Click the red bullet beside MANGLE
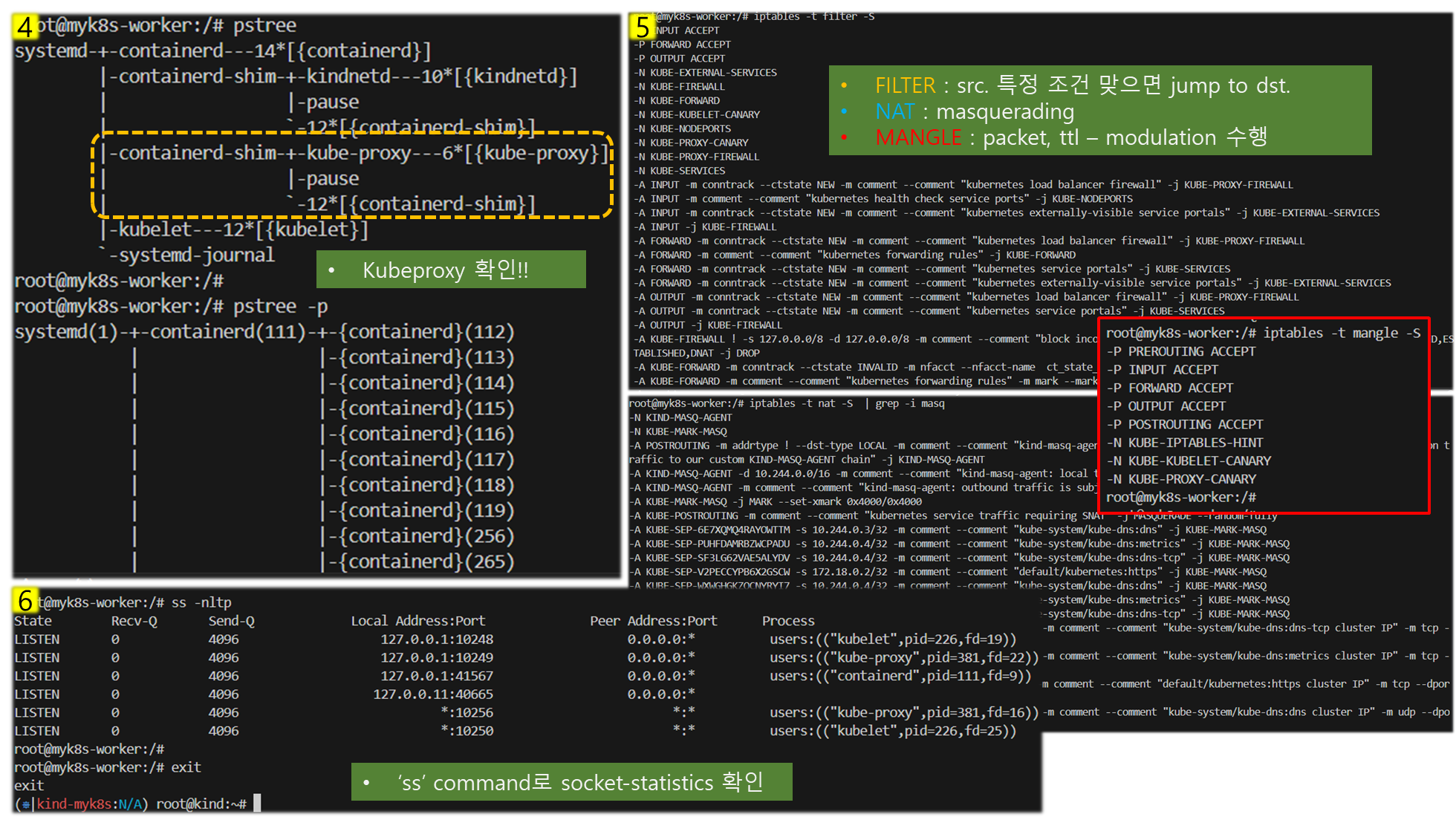Viewport: 1456px width, 817px height. (844, 137)
